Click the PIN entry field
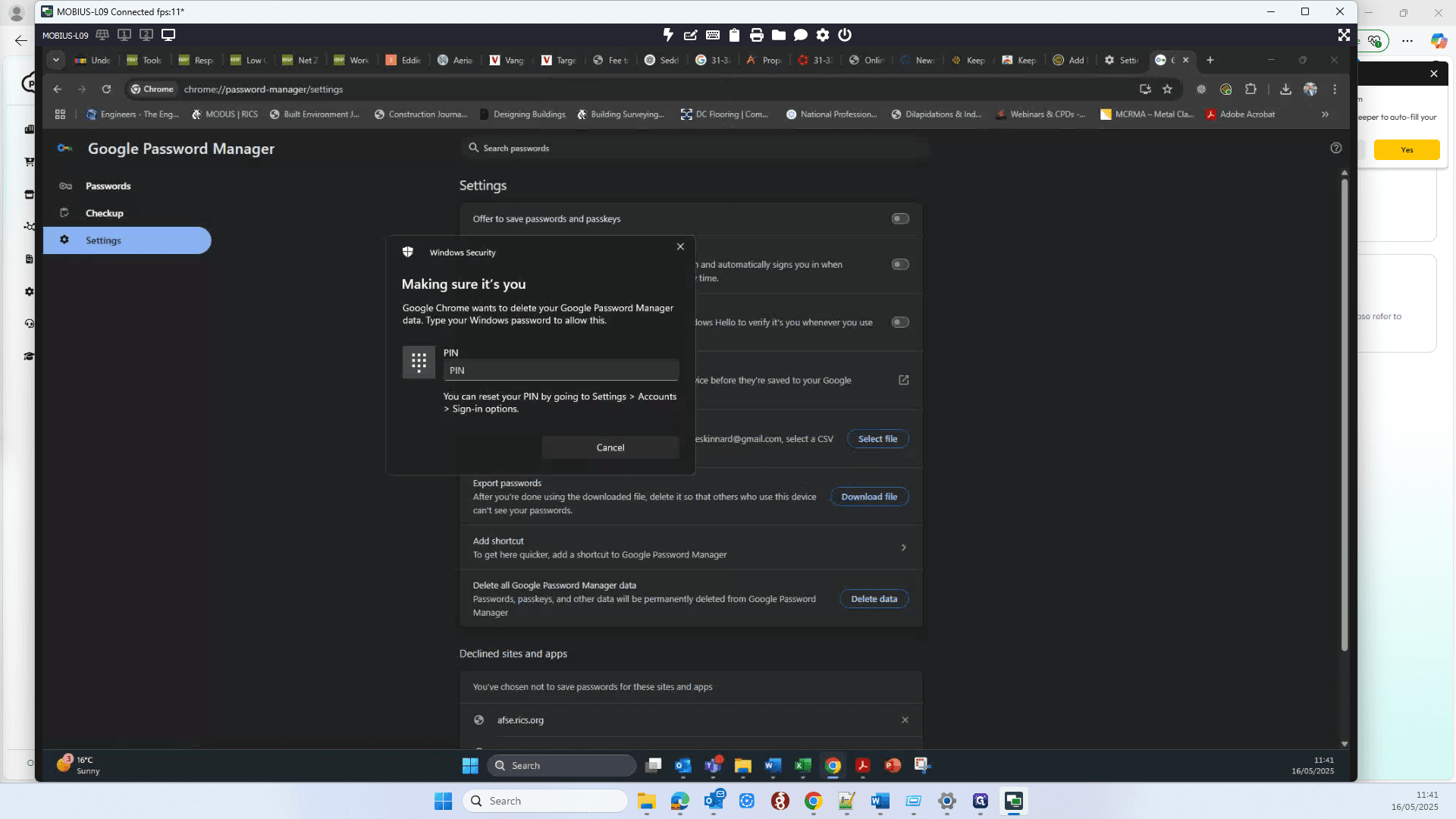1456x819 pixels. pyautogui.click(x=560, y=370)
